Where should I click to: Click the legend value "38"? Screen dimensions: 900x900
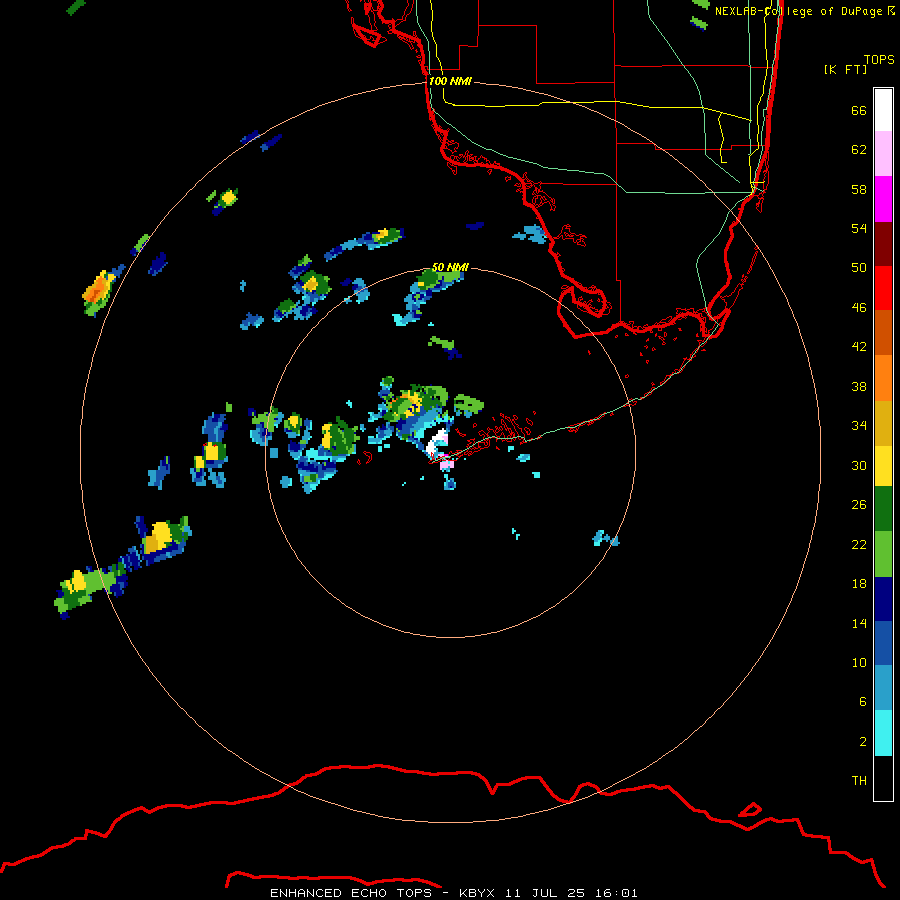(x=859, y=386)
